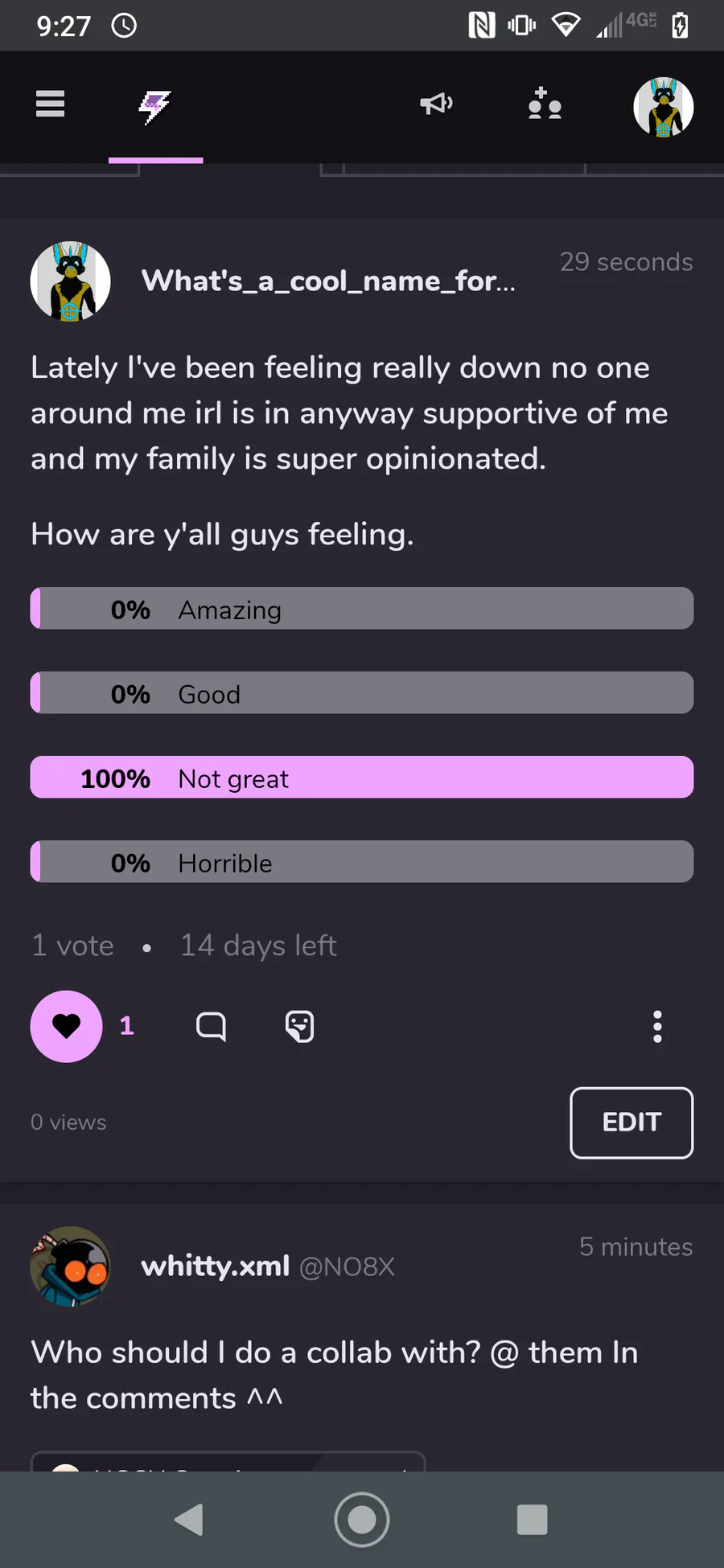Viewport: 724px width, 1568px height.
Task: Open the whitty.xml user profile link
Action: tap(216, 1266)
